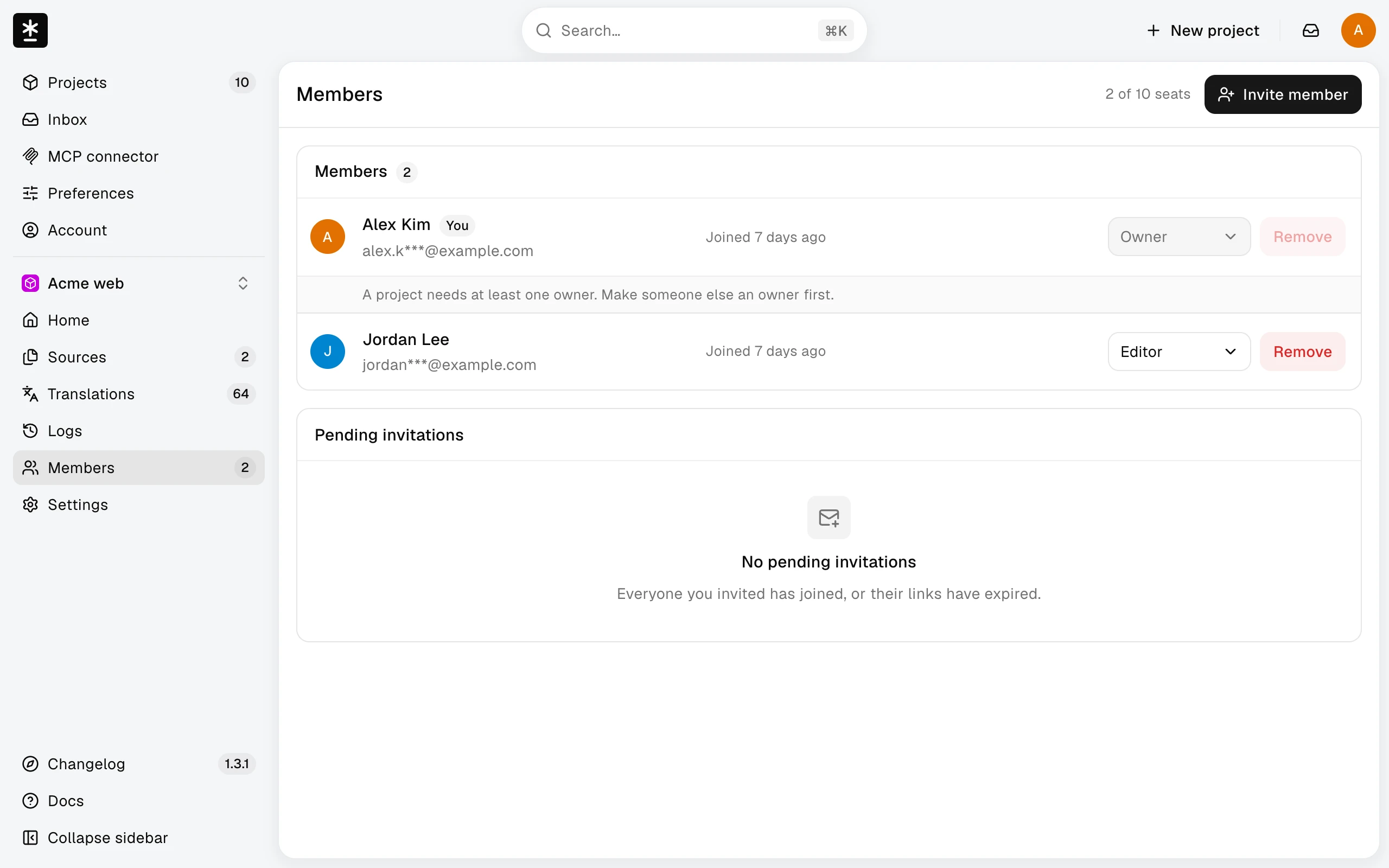
Task: Click the Account person icon
Action: (x=30, y=230)
